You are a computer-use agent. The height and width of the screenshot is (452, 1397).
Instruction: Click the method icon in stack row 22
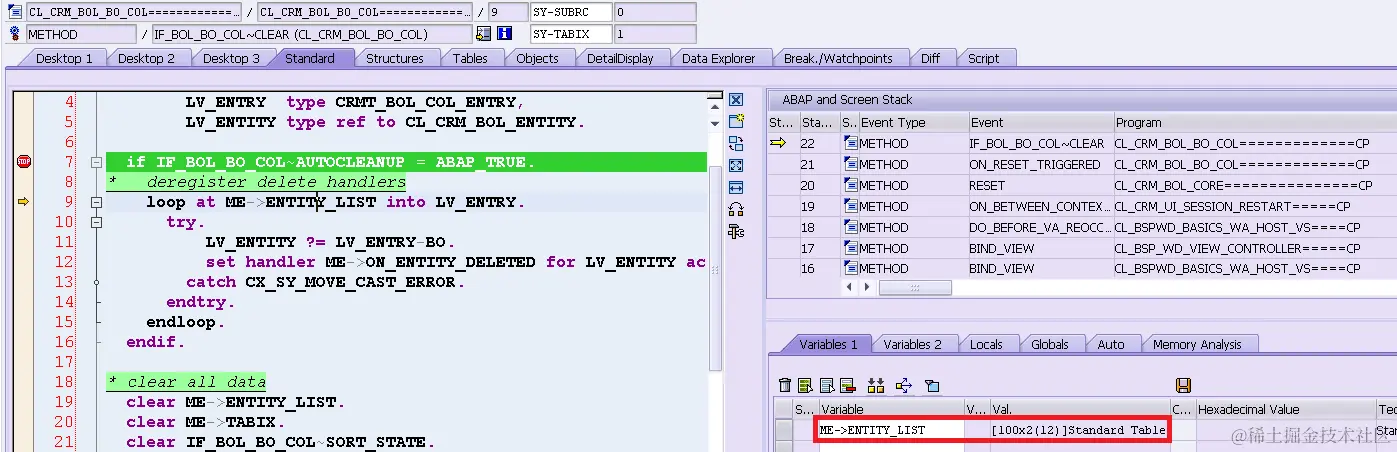pyautogui.click(x=850, y=143)
